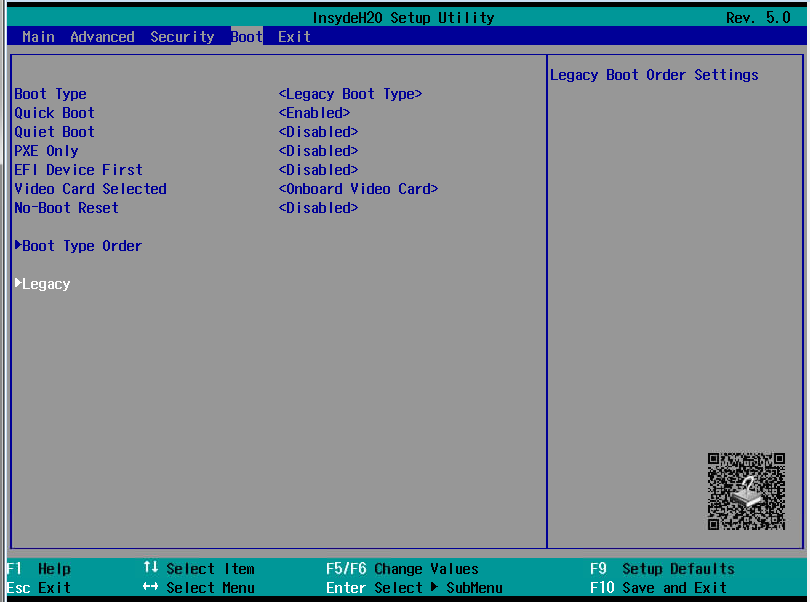Image resolution: width=810 pixels, height=602 pixels.
Task: Click the arrow beside Boot Type Order
Action: (18, 245)
